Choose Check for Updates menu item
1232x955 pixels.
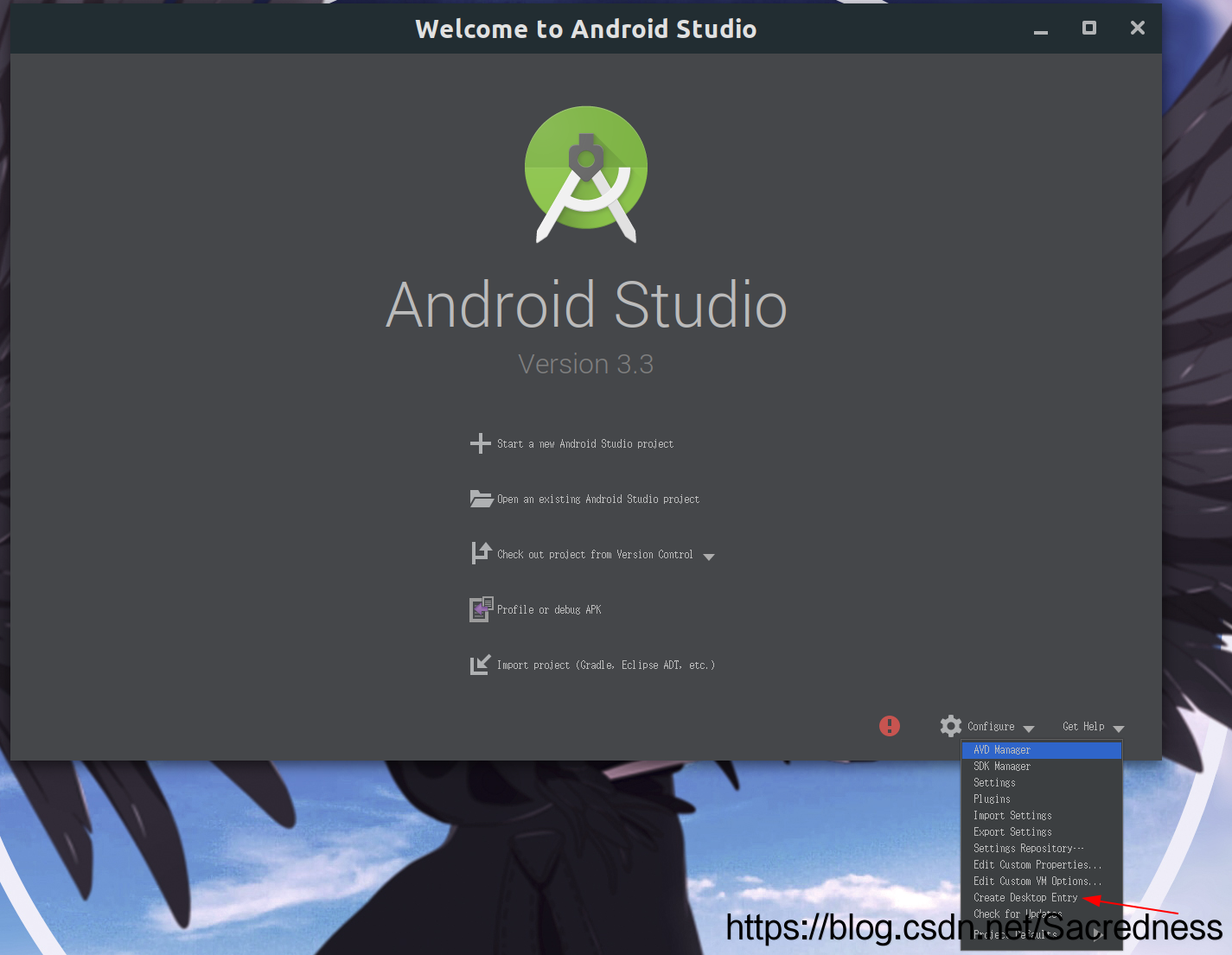click(x=1042, y=914)
